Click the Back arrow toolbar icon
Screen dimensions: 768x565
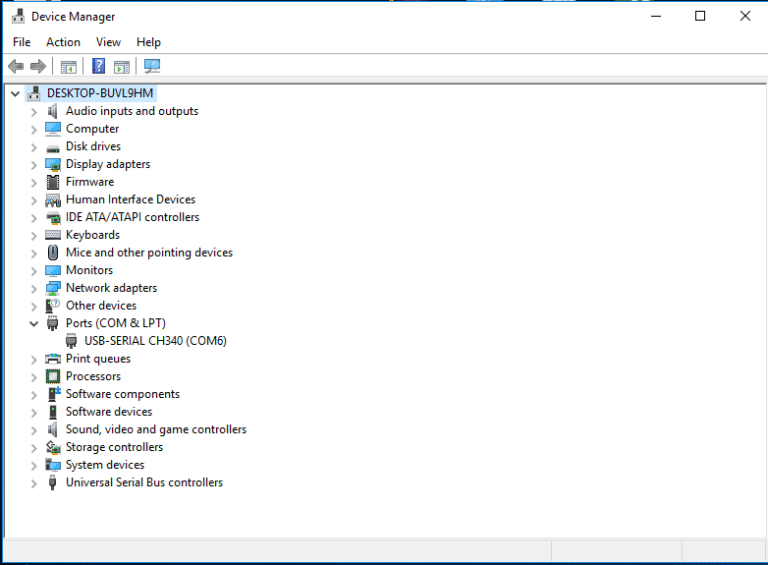[15, 67]
